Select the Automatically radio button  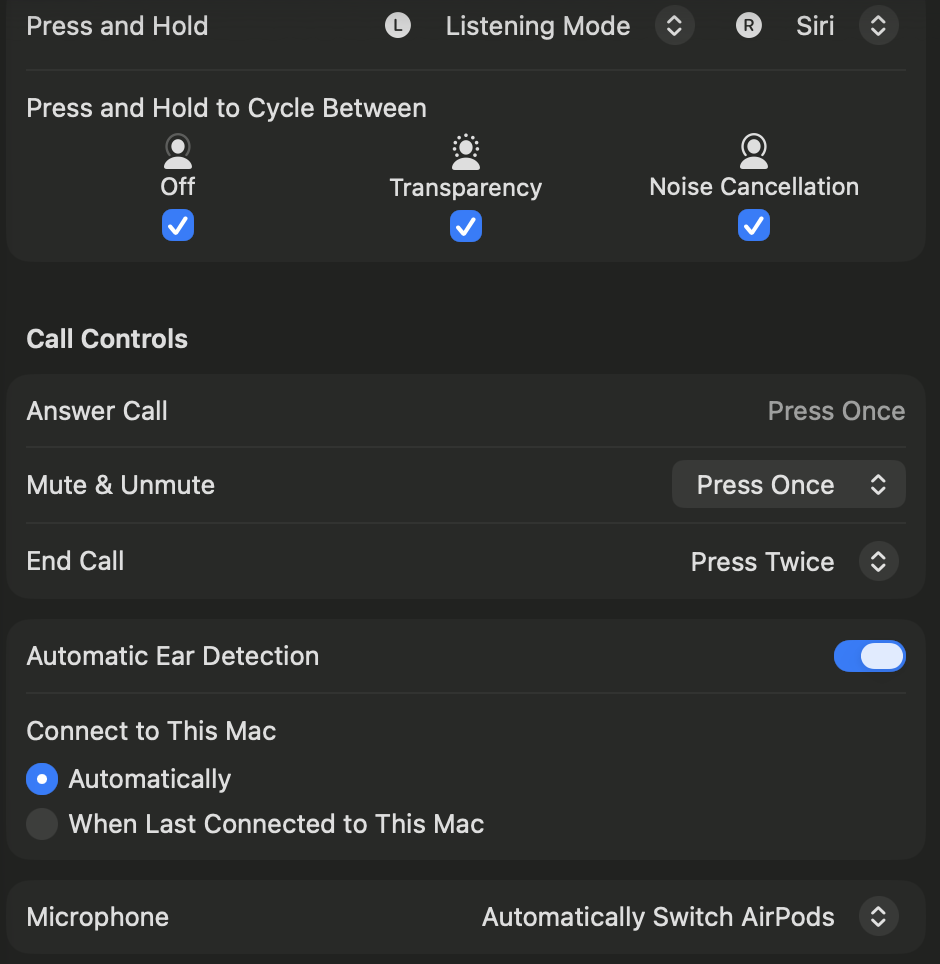point(42,779)
